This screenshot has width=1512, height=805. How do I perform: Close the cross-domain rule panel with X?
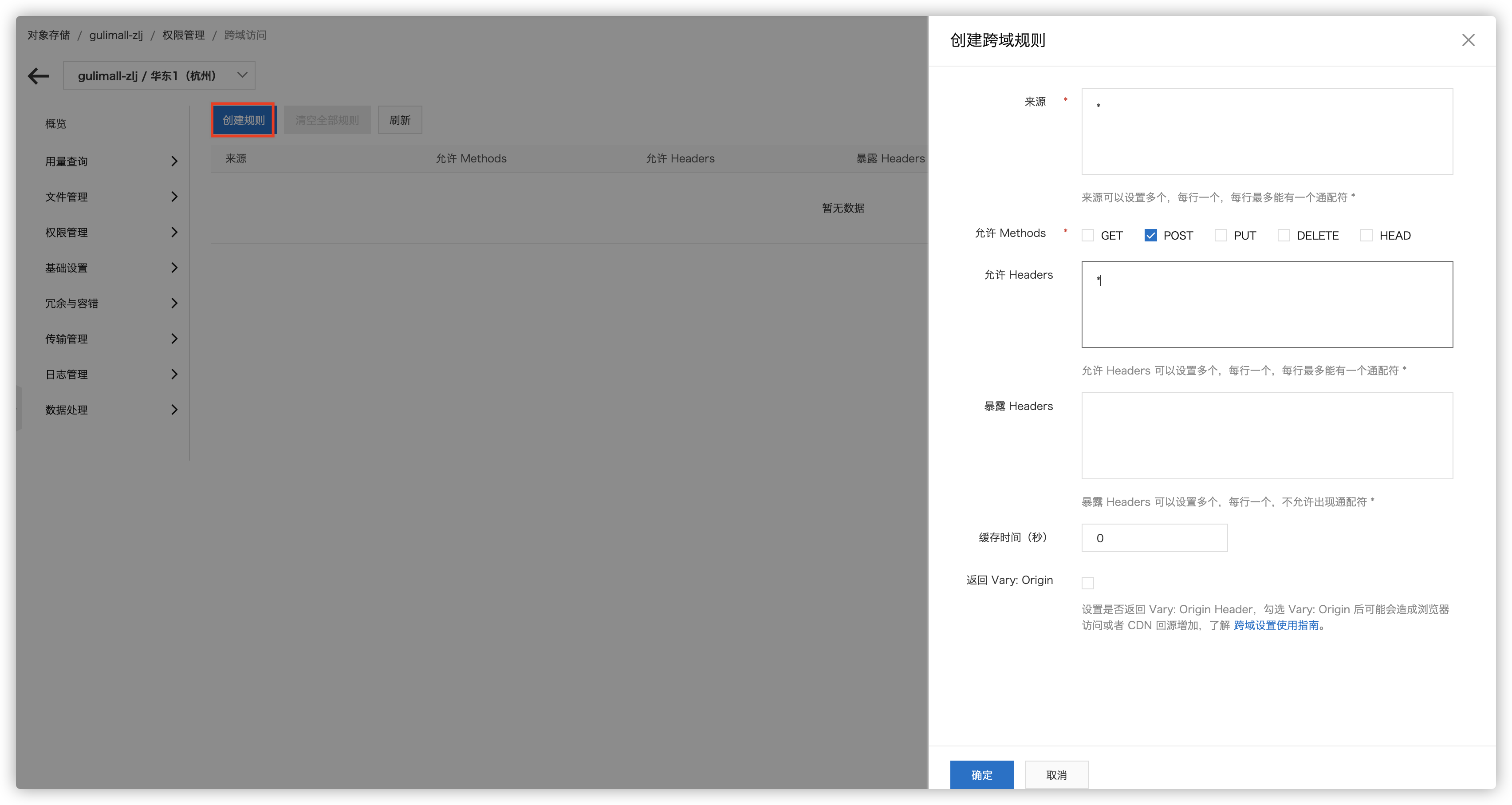point(1468,40)
